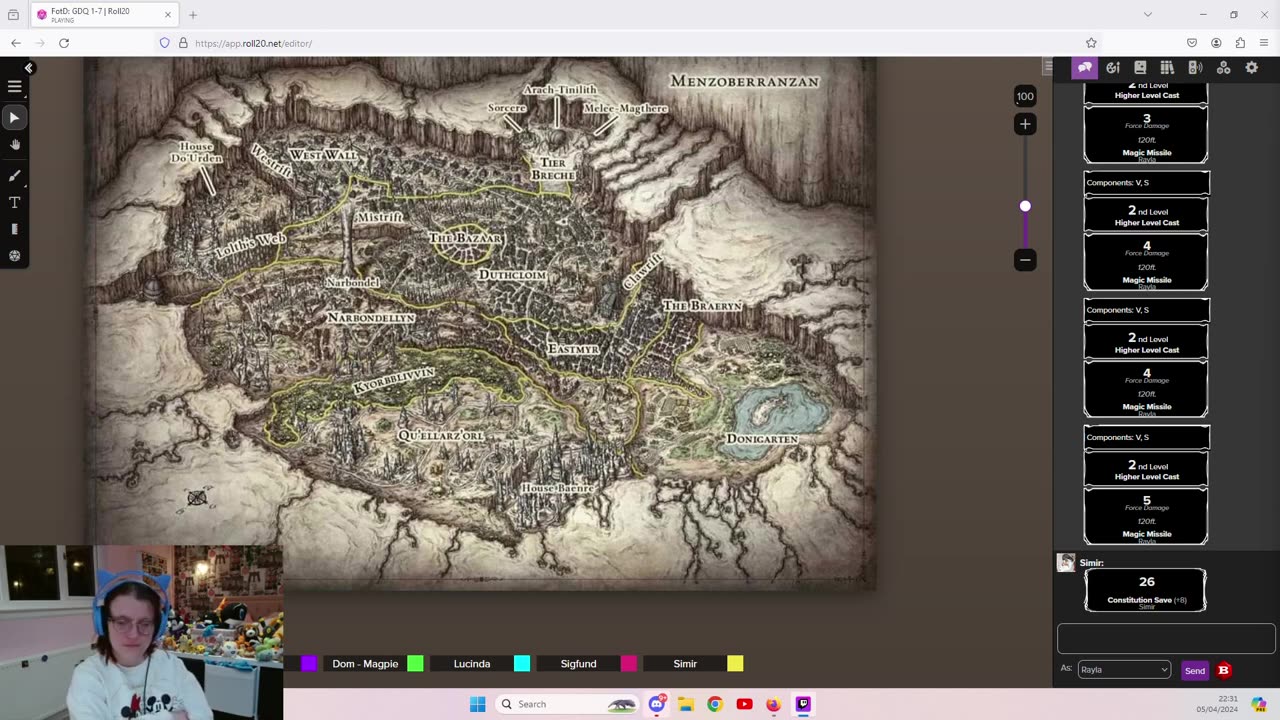Zoom out with the minus button
The width and height of the screenshot is (1280, 720).
(x=1025, y=260)
